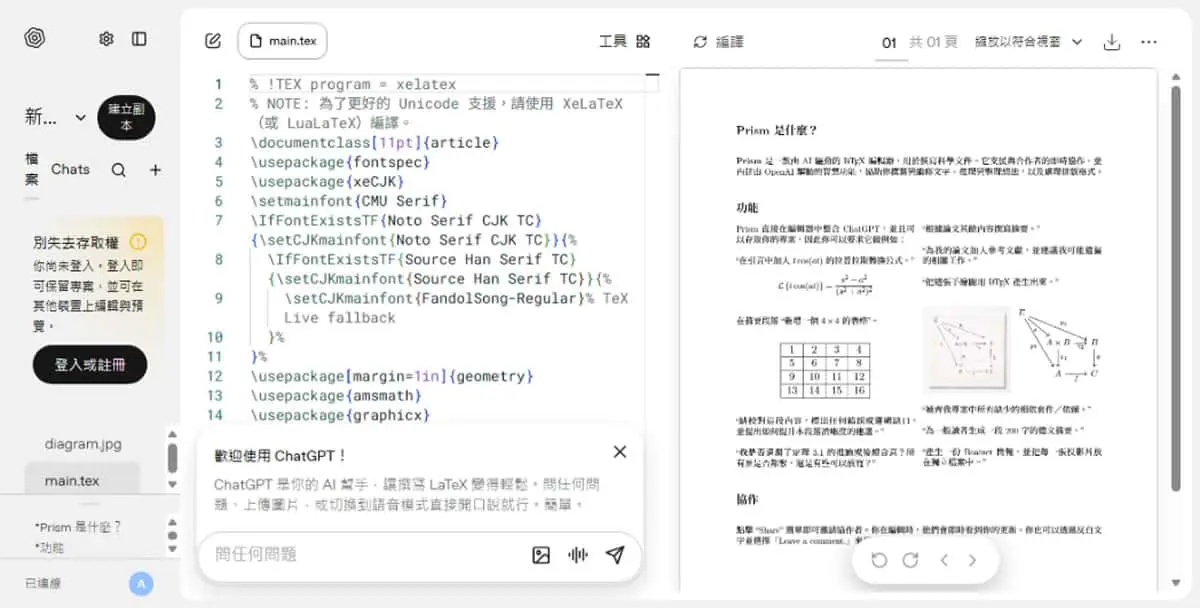Switch to the Chats tab

click(x=70, y=169)
